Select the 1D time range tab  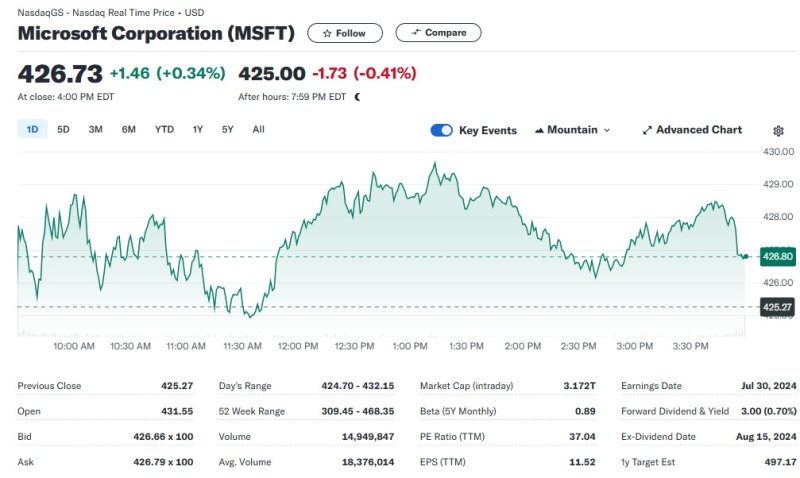(32, 129)
